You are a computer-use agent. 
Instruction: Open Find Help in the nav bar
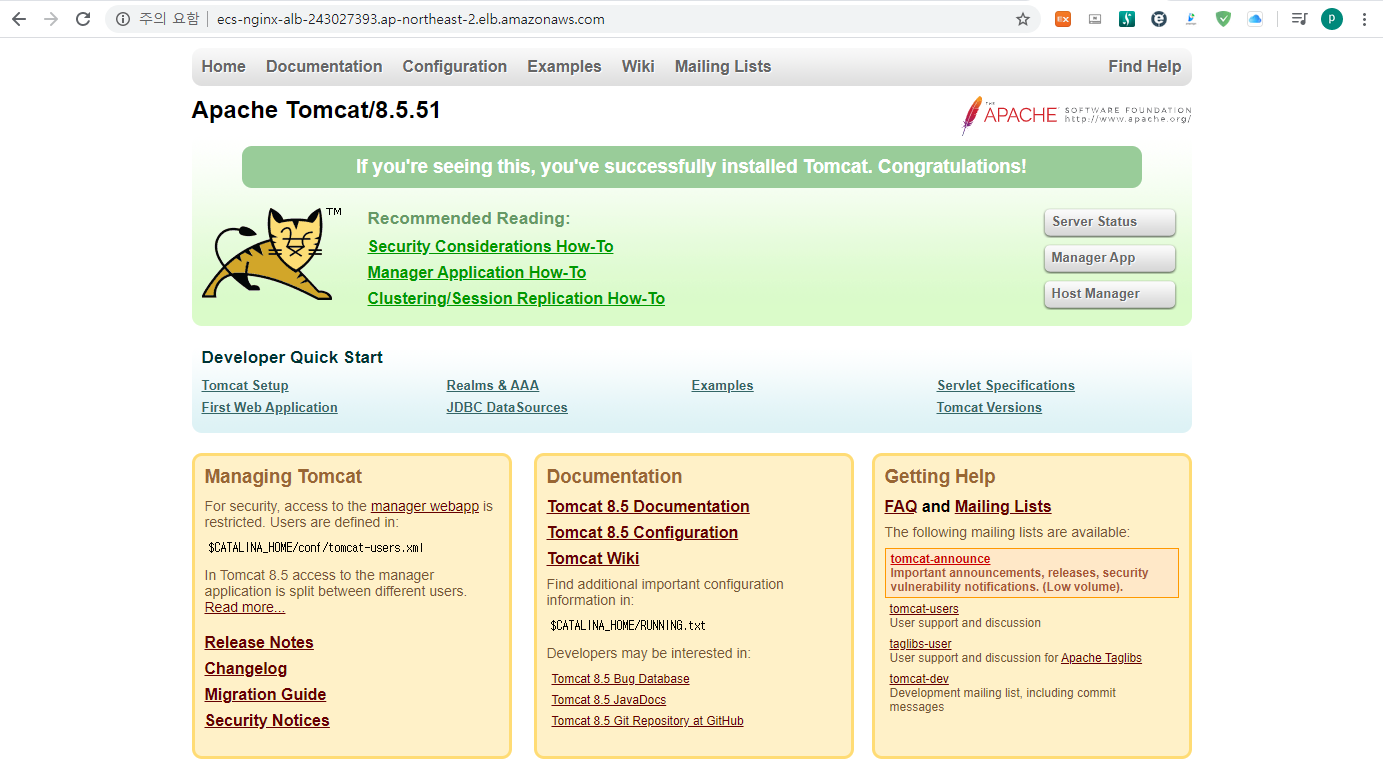pyautogui.click(x=1145, y=67)
